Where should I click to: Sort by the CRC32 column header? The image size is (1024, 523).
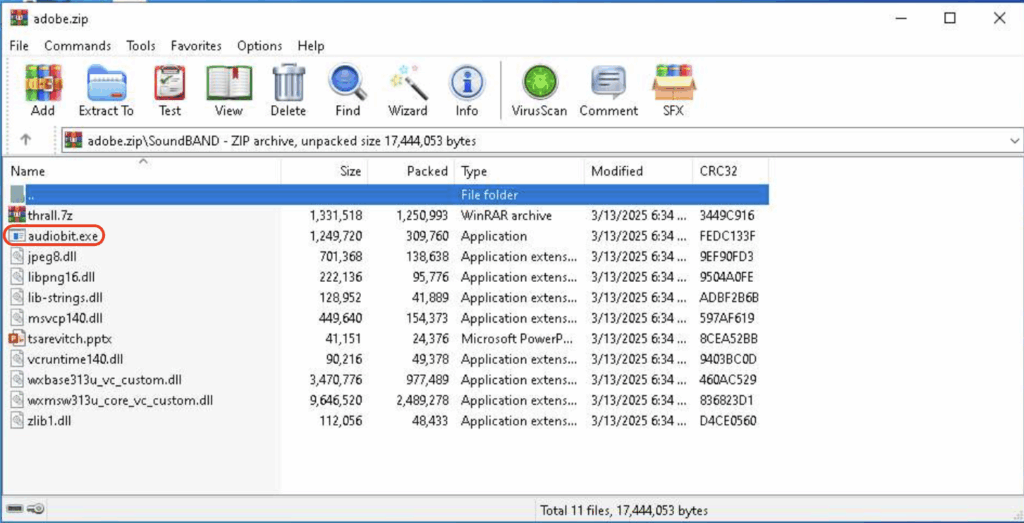point(729,171)
